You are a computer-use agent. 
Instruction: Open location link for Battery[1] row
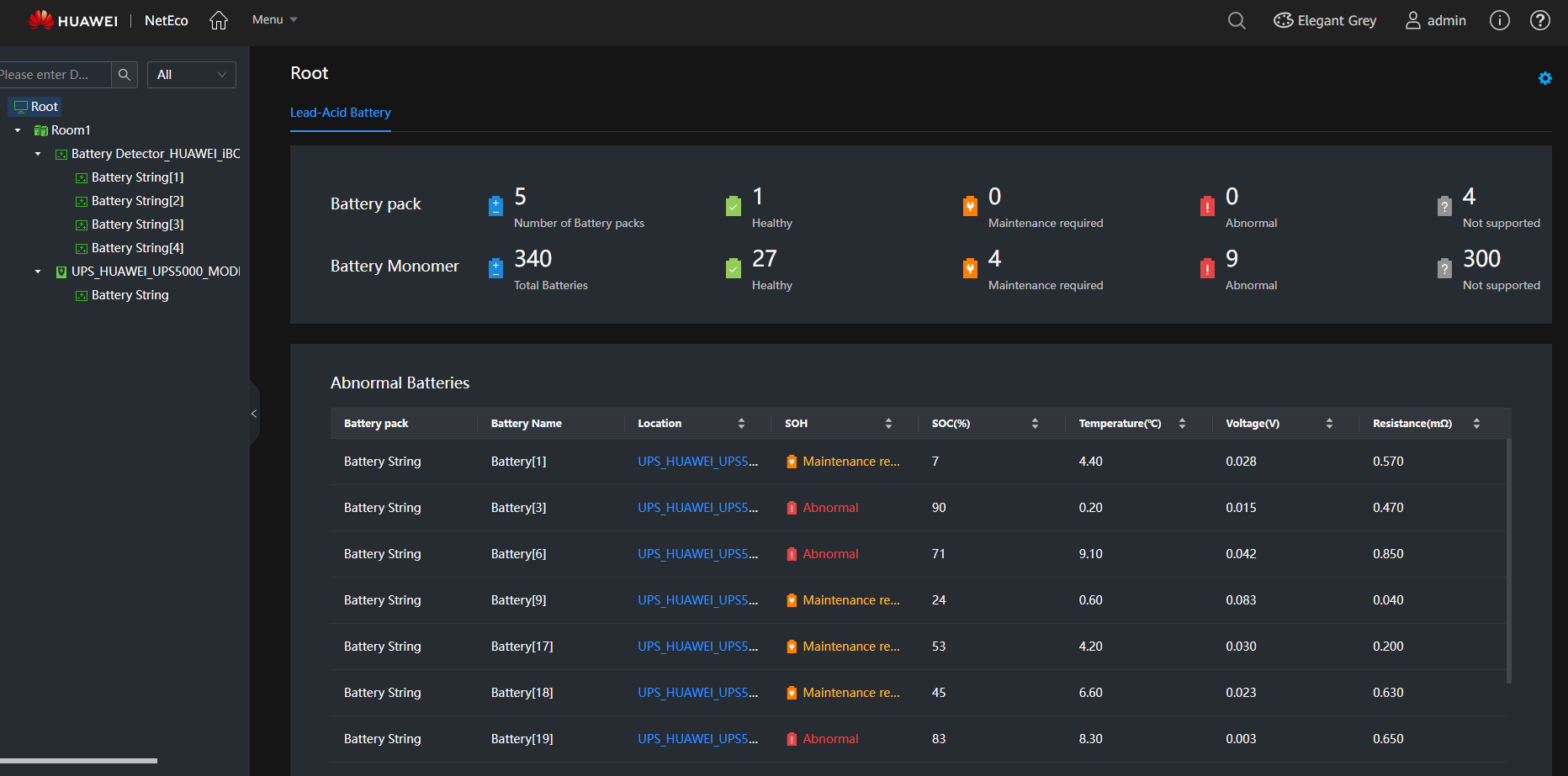(697, 462)
